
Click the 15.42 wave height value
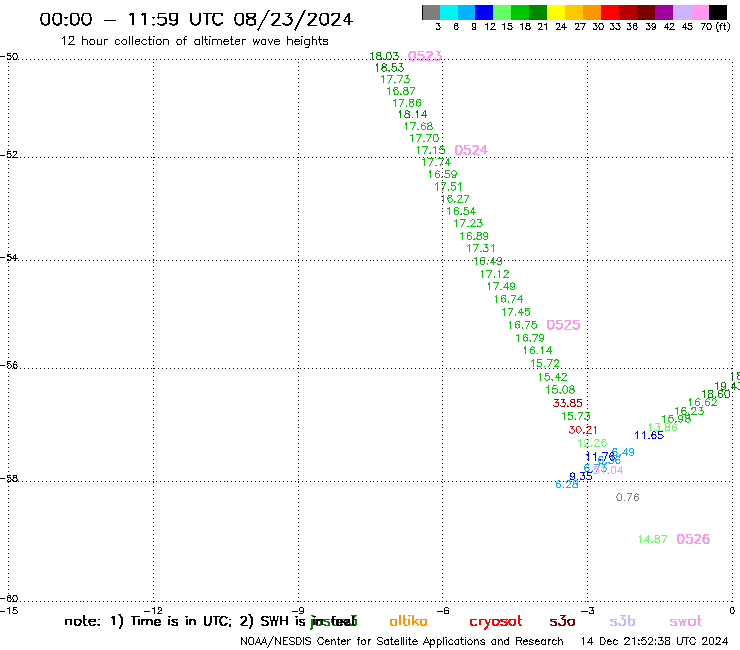pyautogui.click(x=553, y=377)
